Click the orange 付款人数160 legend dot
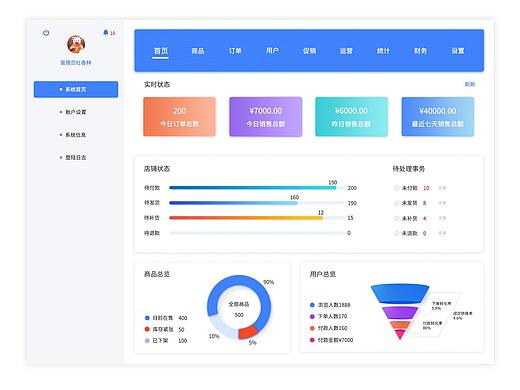Image resolution: width=520 pixels, height=390 pixels. [312, 328]
